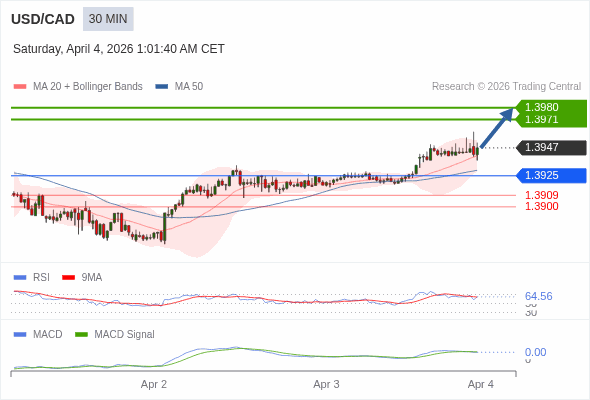Open the Research Trading Central copyright text

[506, 87]
